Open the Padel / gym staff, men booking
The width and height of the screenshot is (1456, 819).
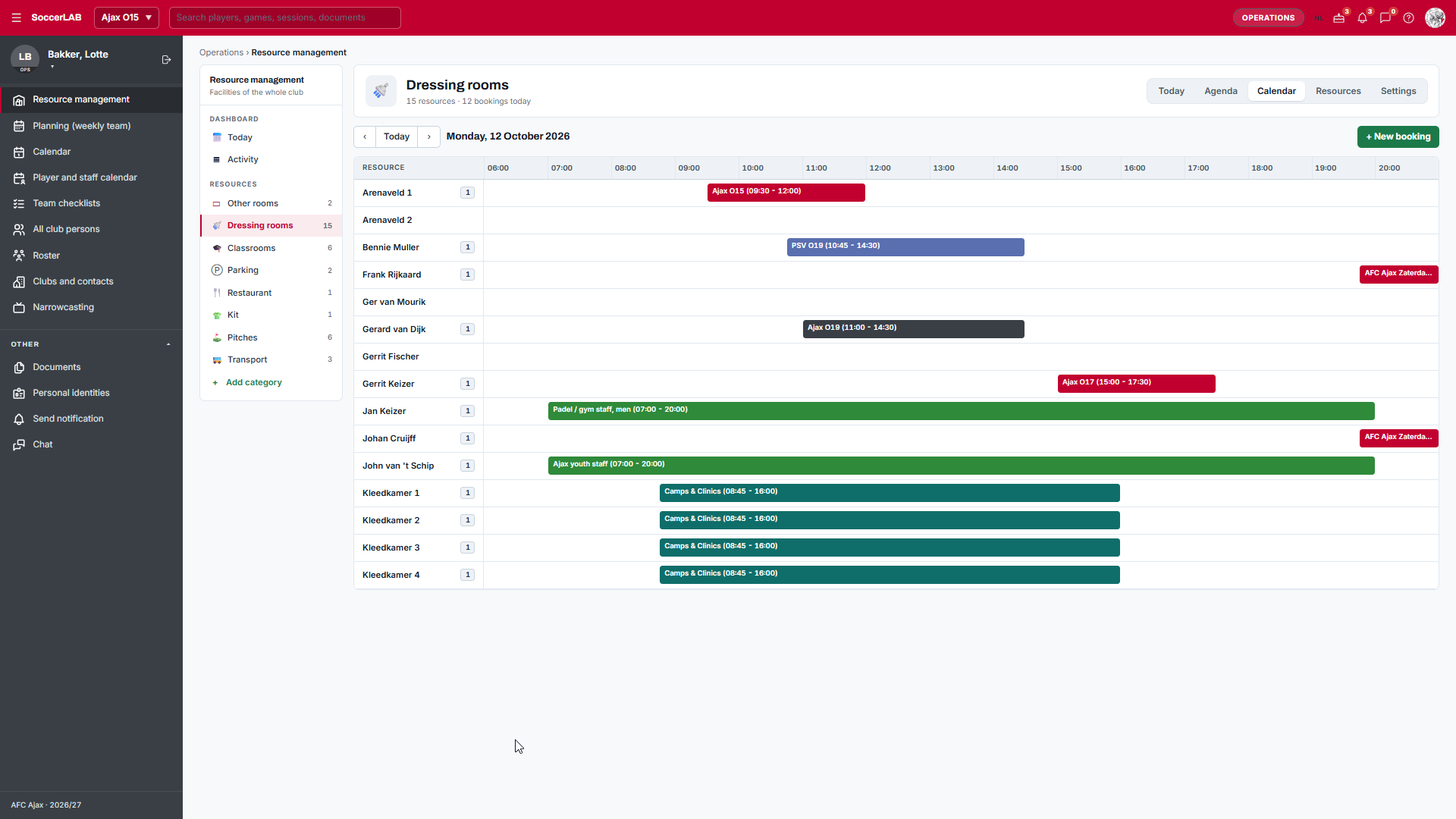coord(961,411)
